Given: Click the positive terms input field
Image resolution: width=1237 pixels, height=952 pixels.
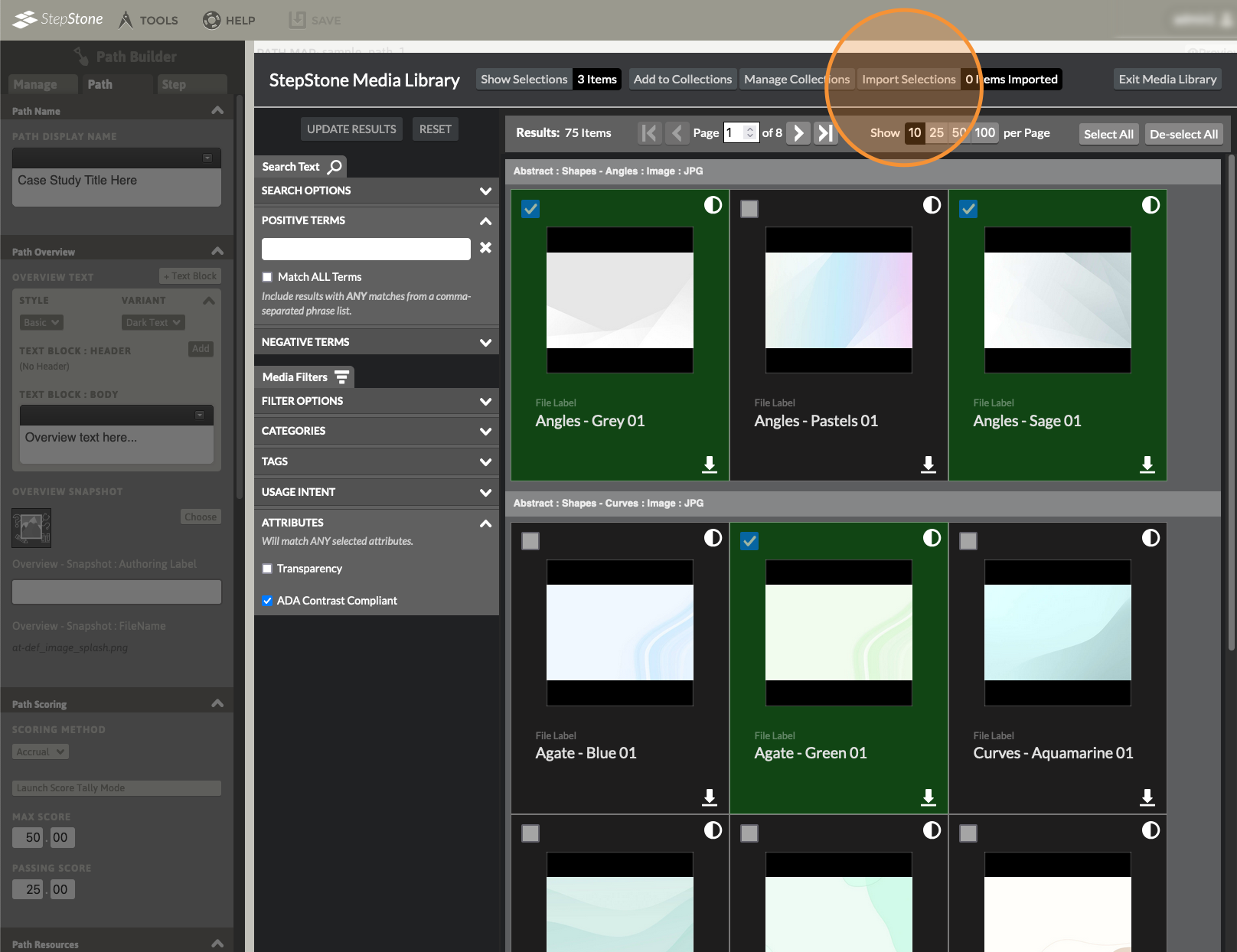Looking at the screenshot, I should pos(366,249).
